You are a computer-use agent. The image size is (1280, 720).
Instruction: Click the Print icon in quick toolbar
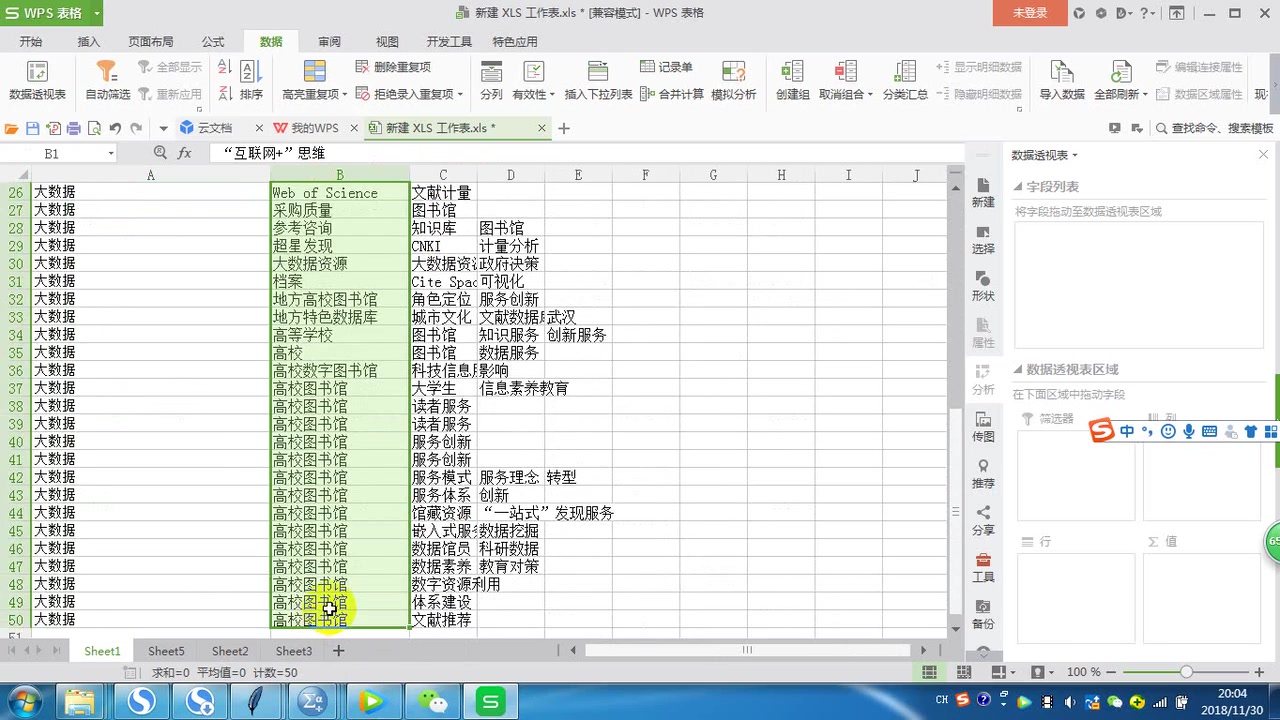click(x=74, y=128)
